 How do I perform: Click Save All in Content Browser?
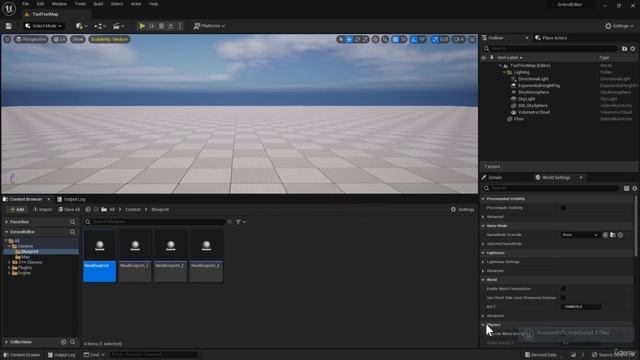[x=69, y=210]
